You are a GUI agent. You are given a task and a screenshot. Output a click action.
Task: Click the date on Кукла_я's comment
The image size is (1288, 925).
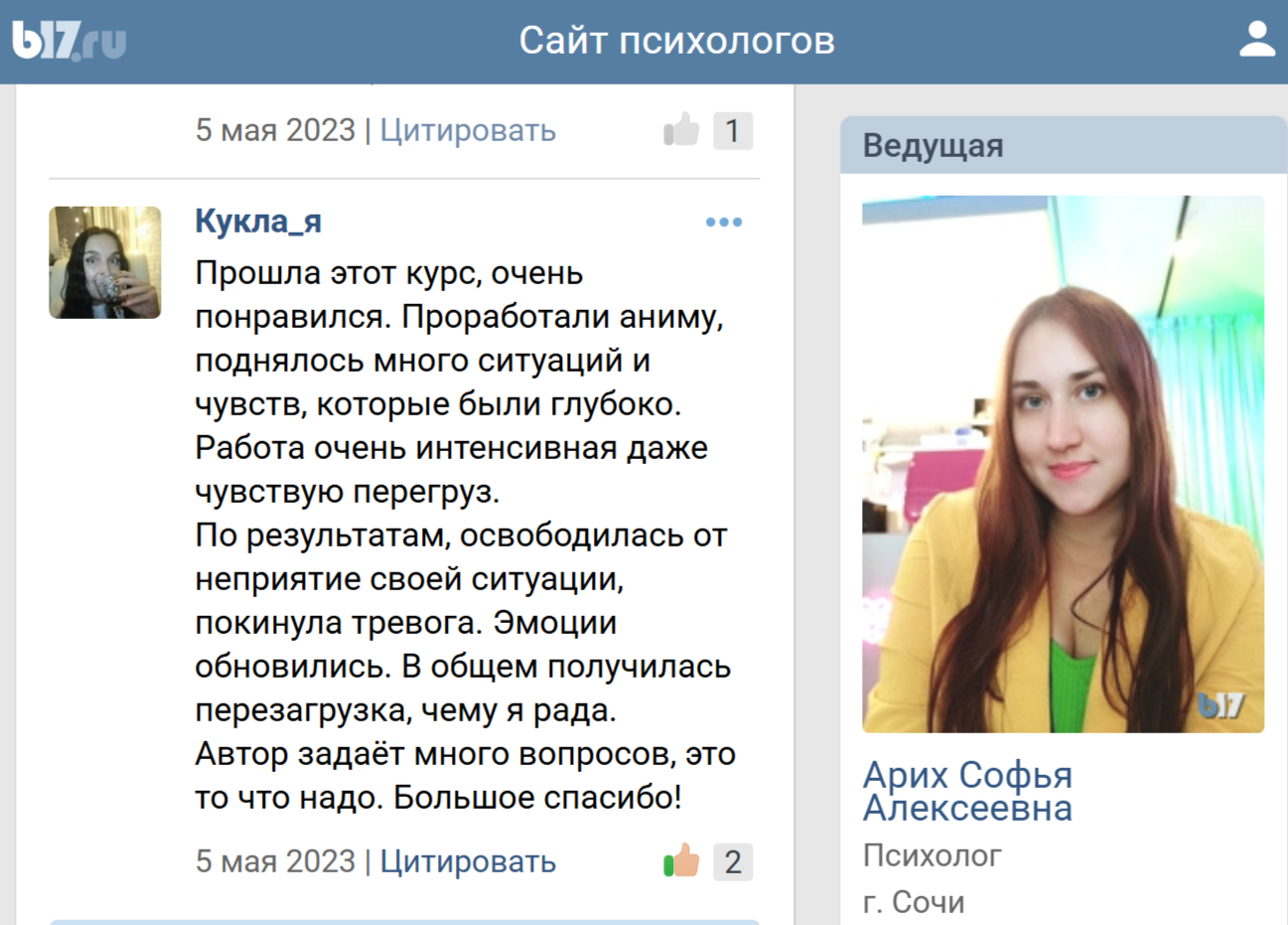[x=275, y=861]
